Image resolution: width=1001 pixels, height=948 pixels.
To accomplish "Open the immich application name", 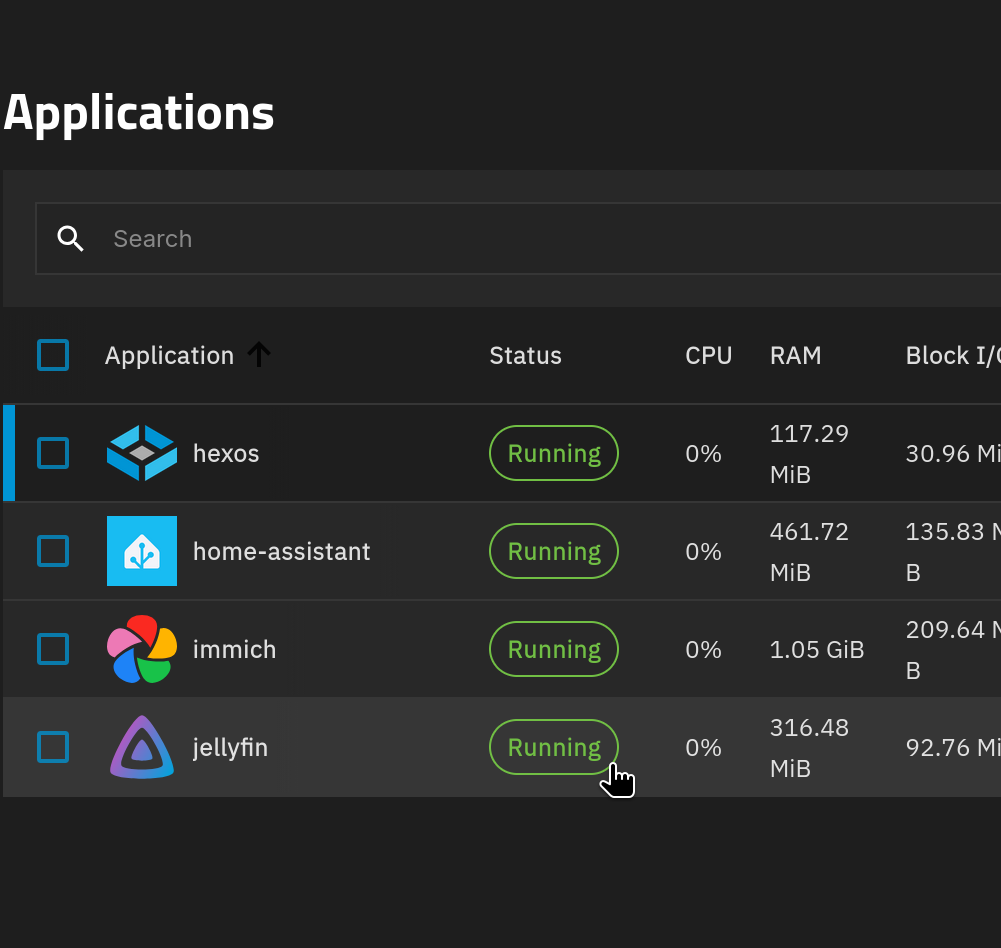I will pyautogui.click(x=234, y=650).
